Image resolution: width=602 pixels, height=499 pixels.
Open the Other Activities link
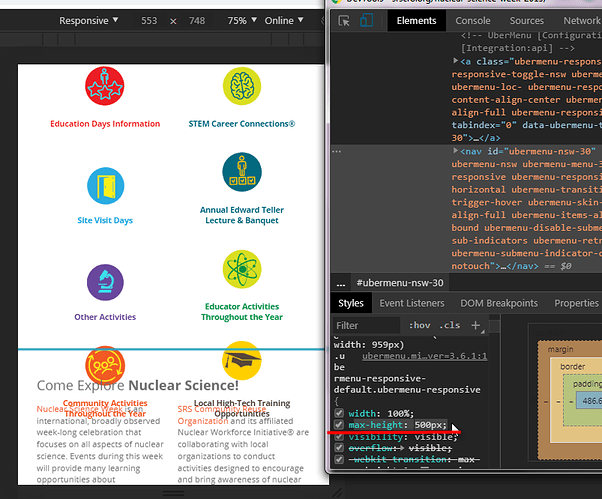(x=105, y=317)
